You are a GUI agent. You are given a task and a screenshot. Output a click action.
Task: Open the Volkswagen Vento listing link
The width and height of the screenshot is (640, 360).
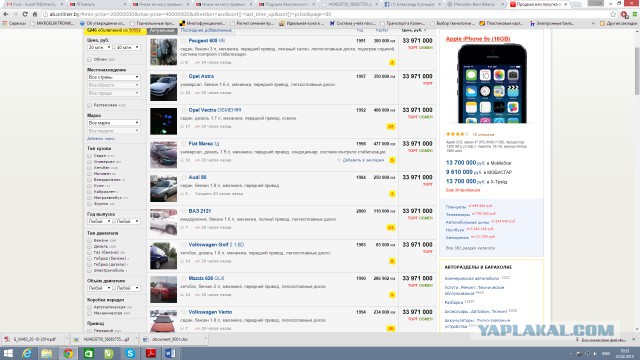(210, 312)
